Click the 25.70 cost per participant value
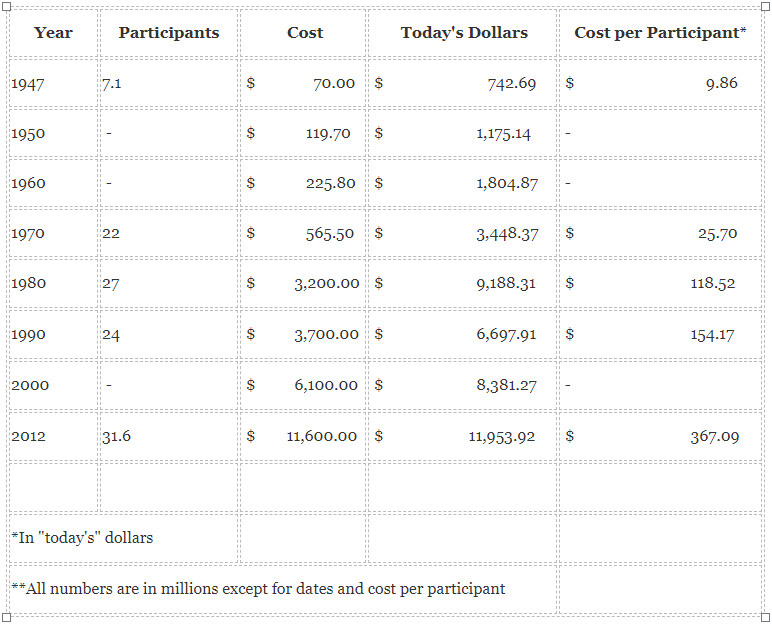 click(x=717, y=233)
